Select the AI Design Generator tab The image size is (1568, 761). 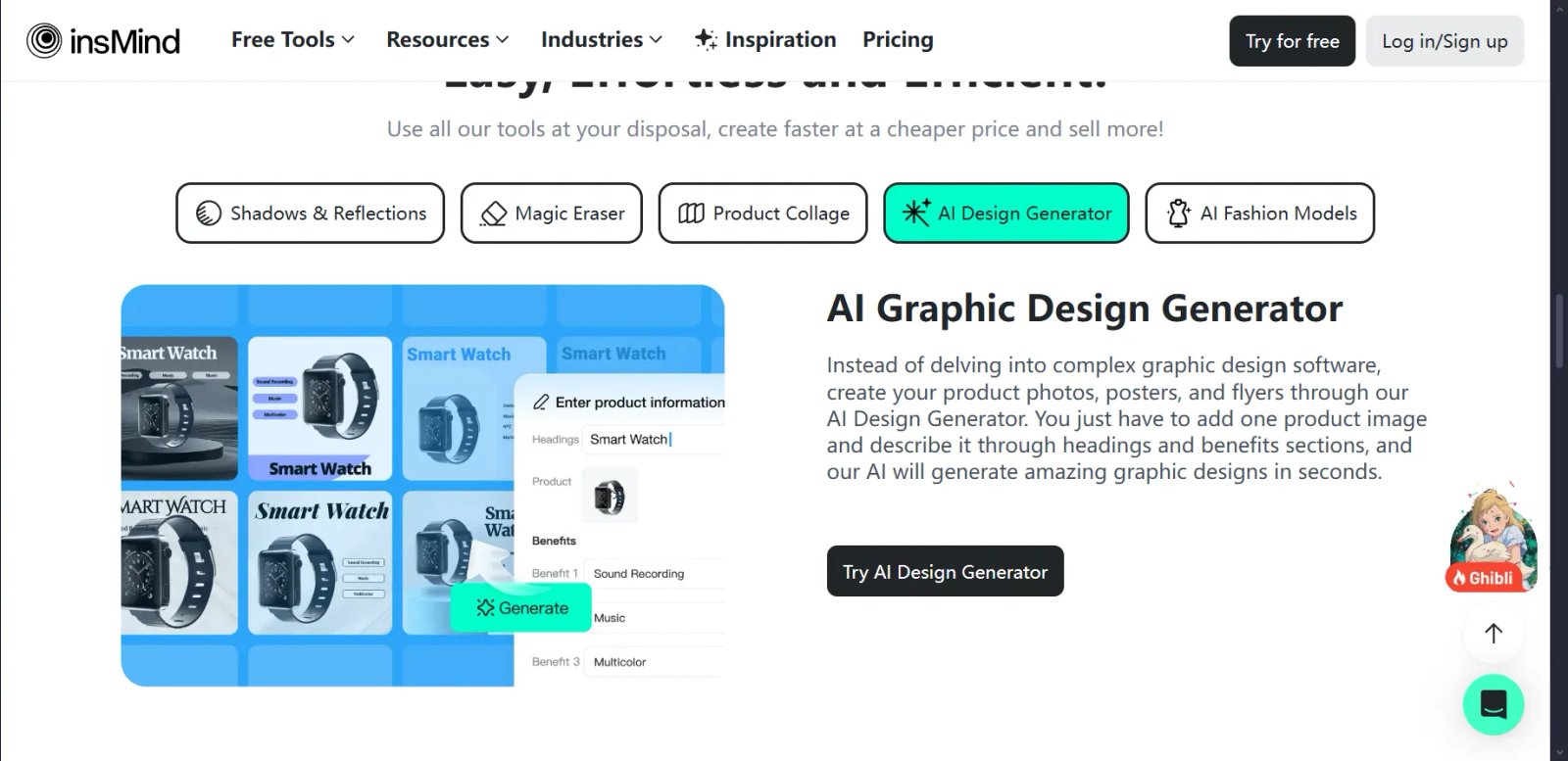coord(1006,214)
